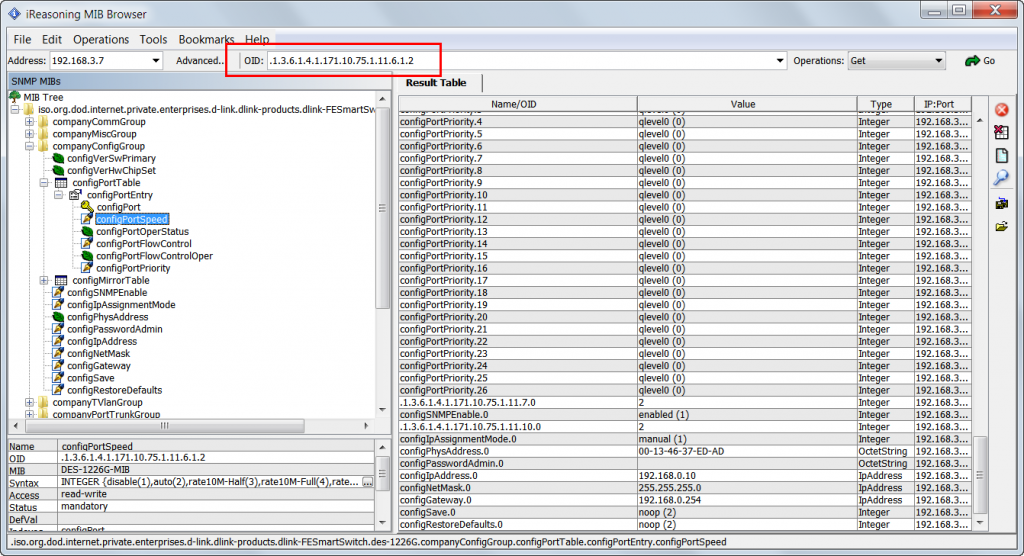Screen dimensions: 1024x556
Task: Click the blank document icon in right toolbar
Action: (1001, 155)
